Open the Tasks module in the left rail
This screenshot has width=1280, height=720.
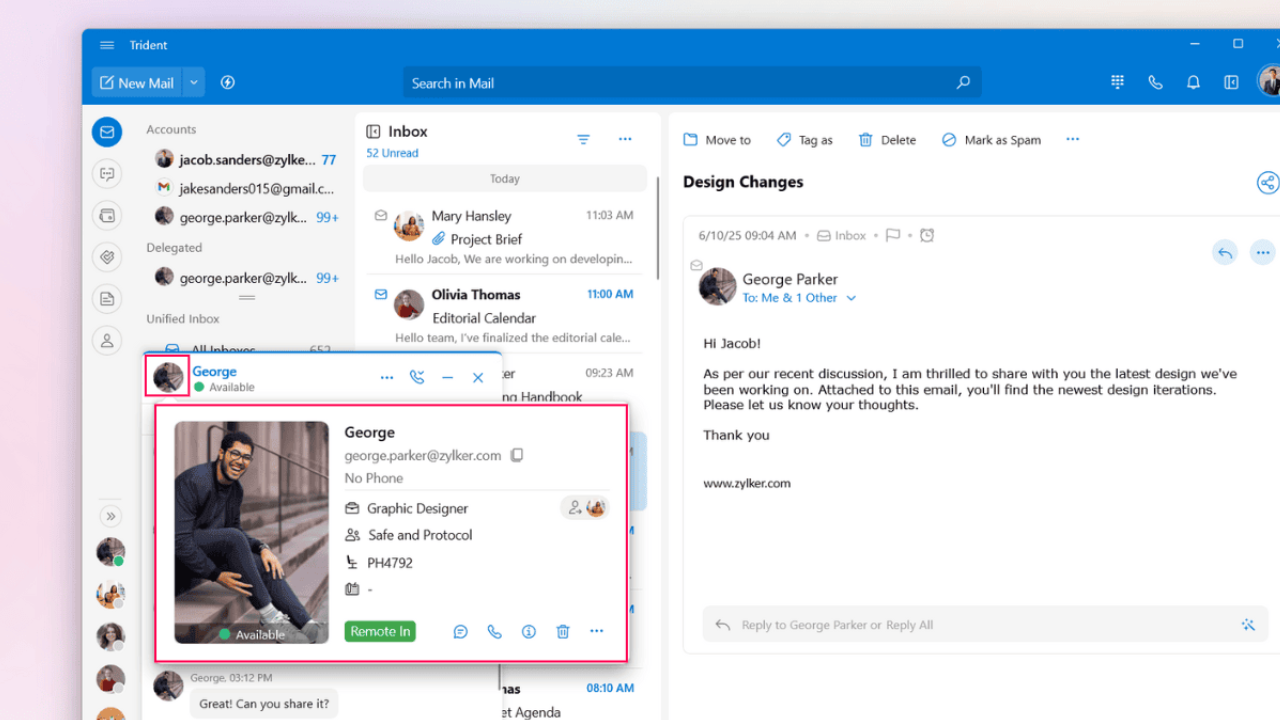107,257
